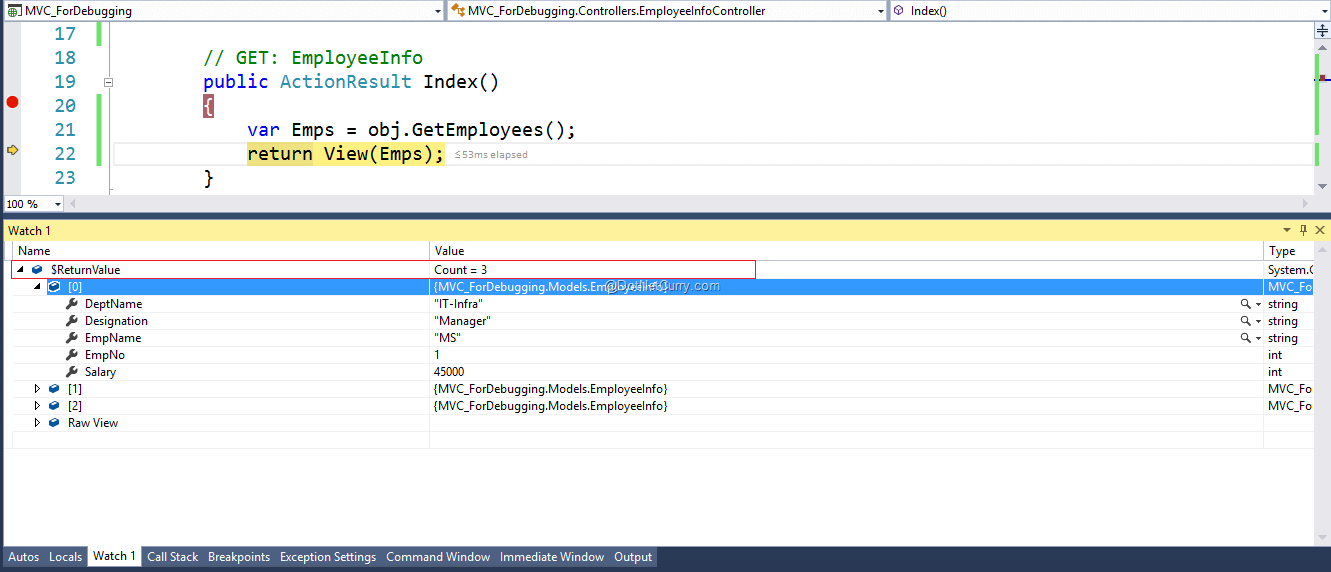Open the 100 % zoom level dropdown
This screenshot has width=1331, height=572.
[x=57, y=204]
